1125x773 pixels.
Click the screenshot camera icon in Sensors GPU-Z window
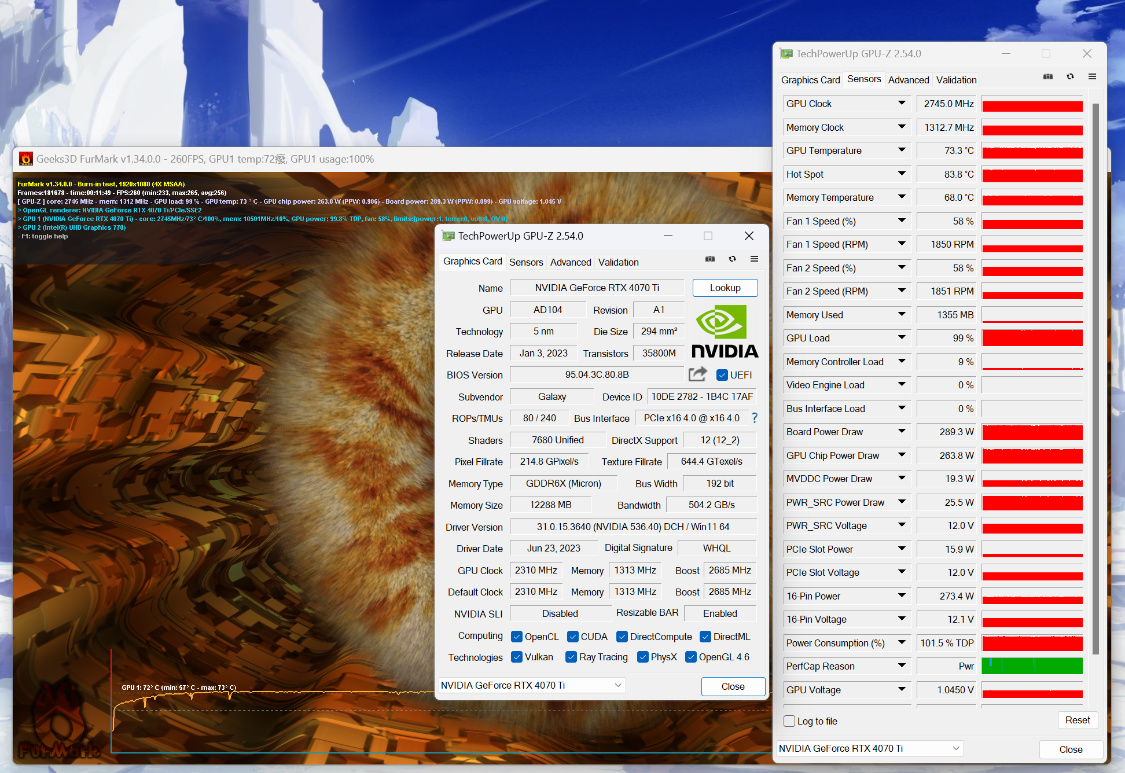pyautogui.click(x=1048, y=76)
